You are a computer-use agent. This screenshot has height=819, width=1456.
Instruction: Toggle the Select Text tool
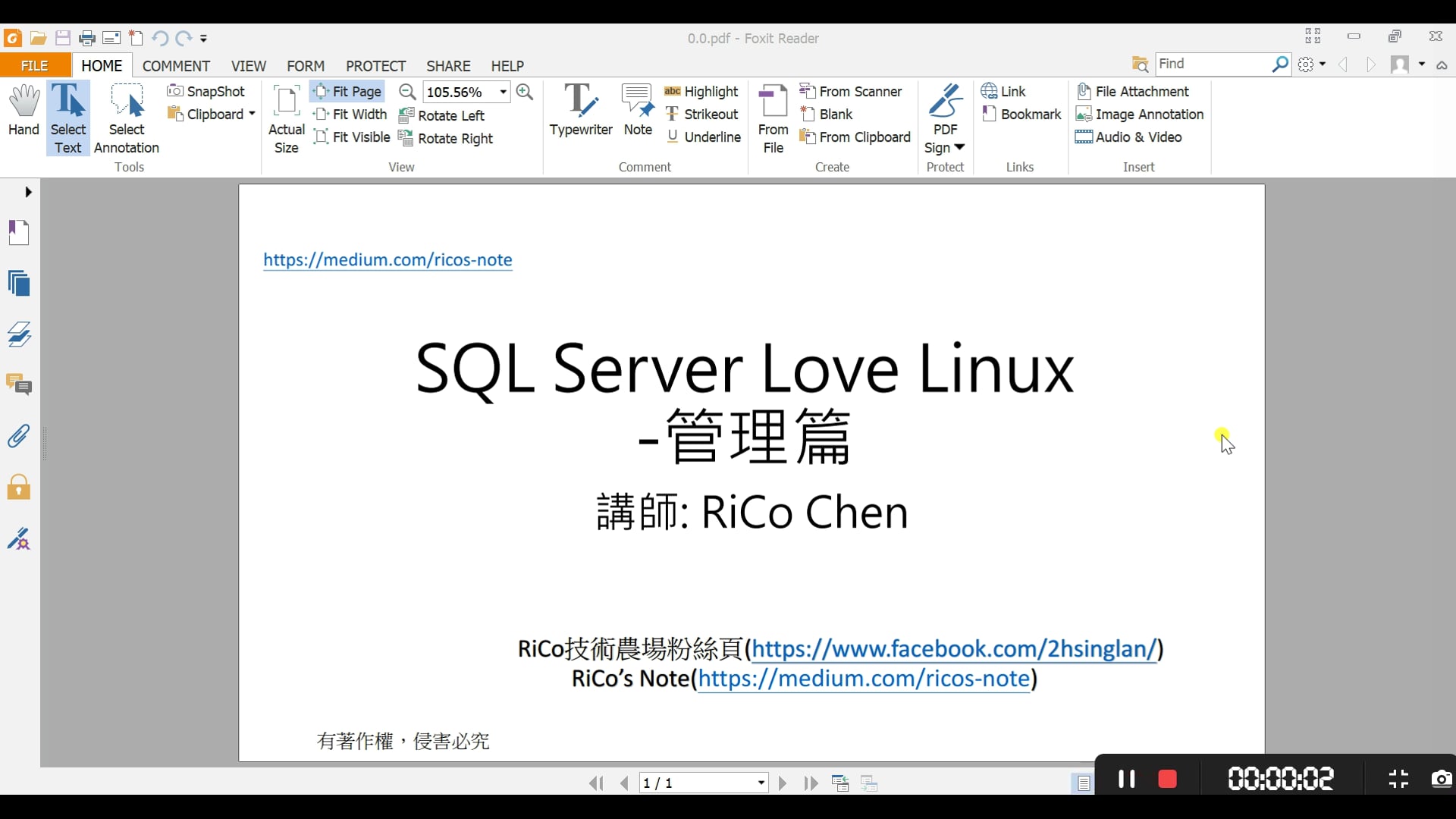click(x=67, y=118)
